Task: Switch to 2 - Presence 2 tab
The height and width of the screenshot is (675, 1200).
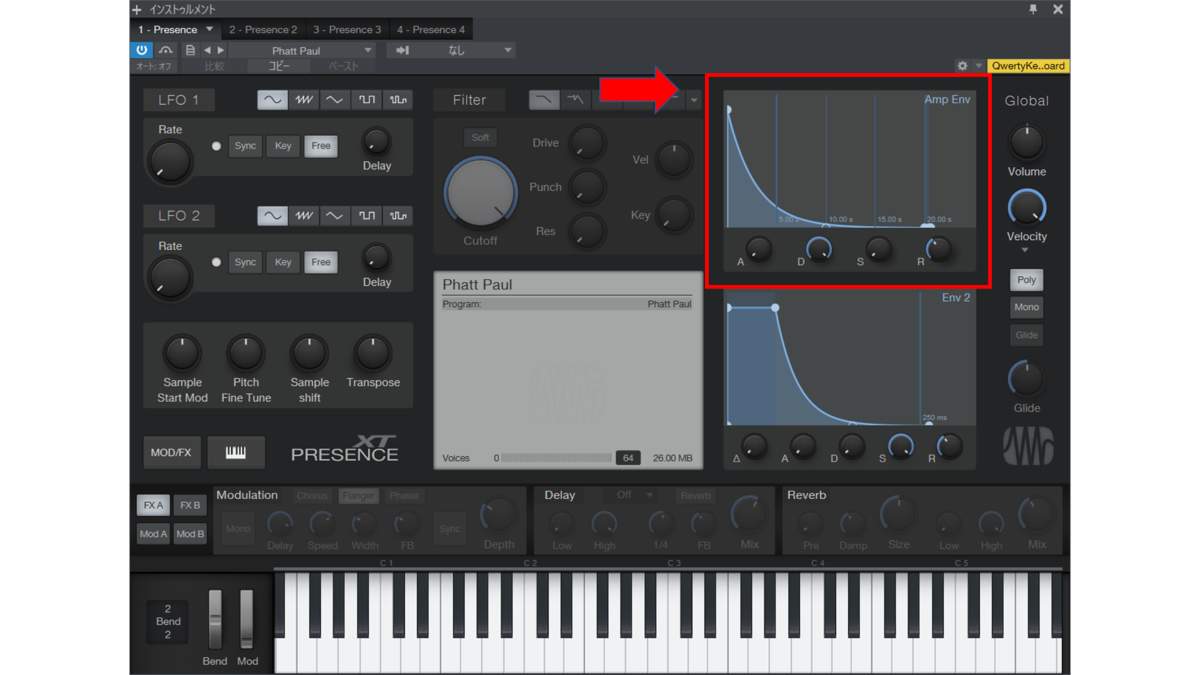Action: point(263,30)
